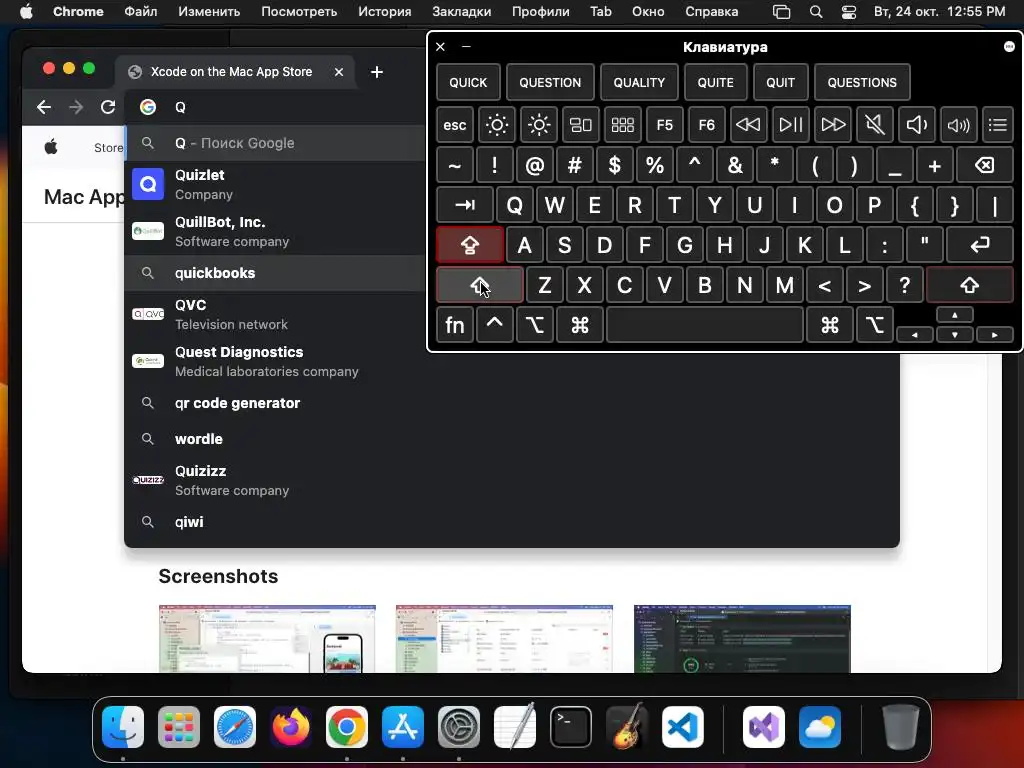Open the Файл menu
Image resolution: width=1024 pixels, height=768 pixels.
coord(140,11)
